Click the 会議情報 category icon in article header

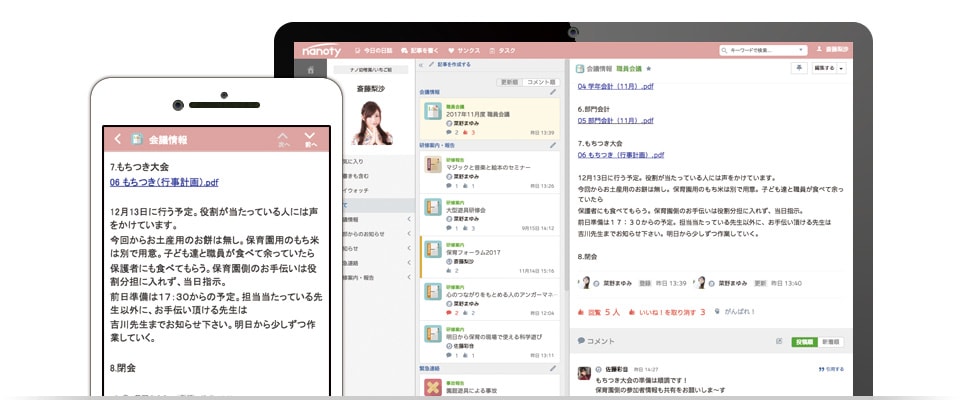pyautogui.click(x=580, y=69)
